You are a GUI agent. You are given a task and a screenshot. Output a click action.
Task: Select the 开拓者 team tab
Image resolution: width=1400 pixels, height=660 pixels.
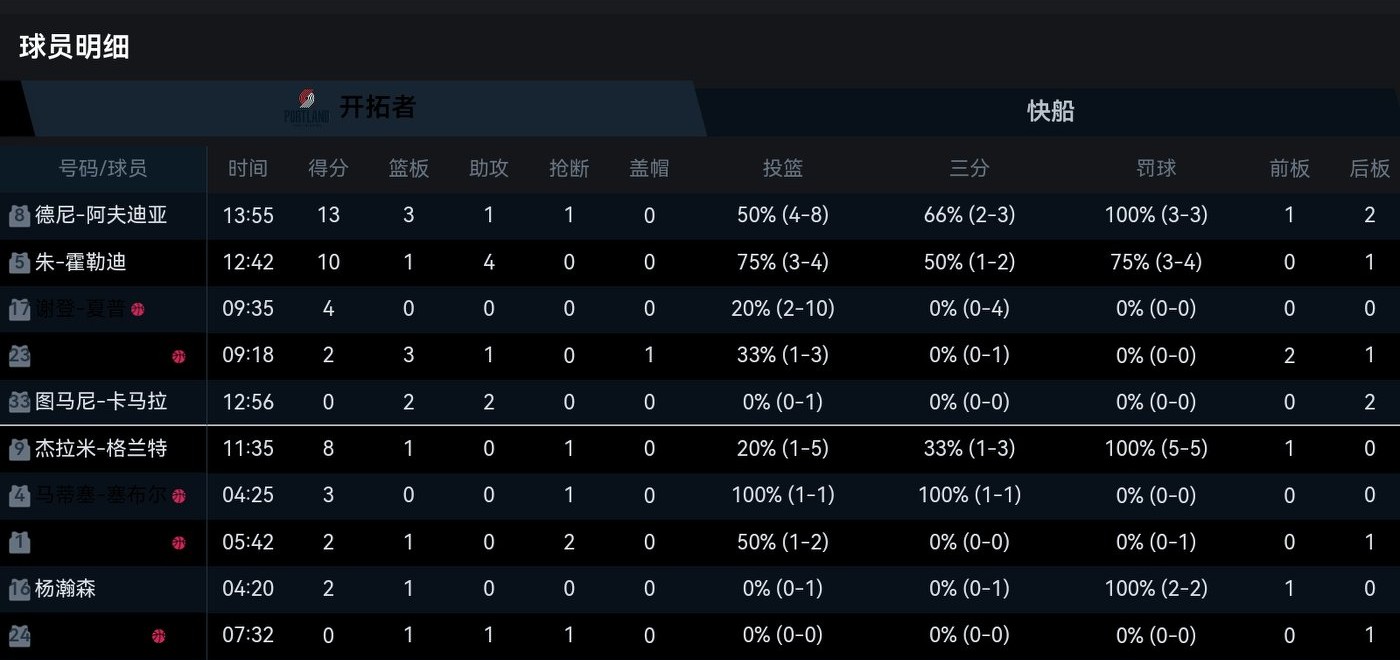(x=377, y=108)
